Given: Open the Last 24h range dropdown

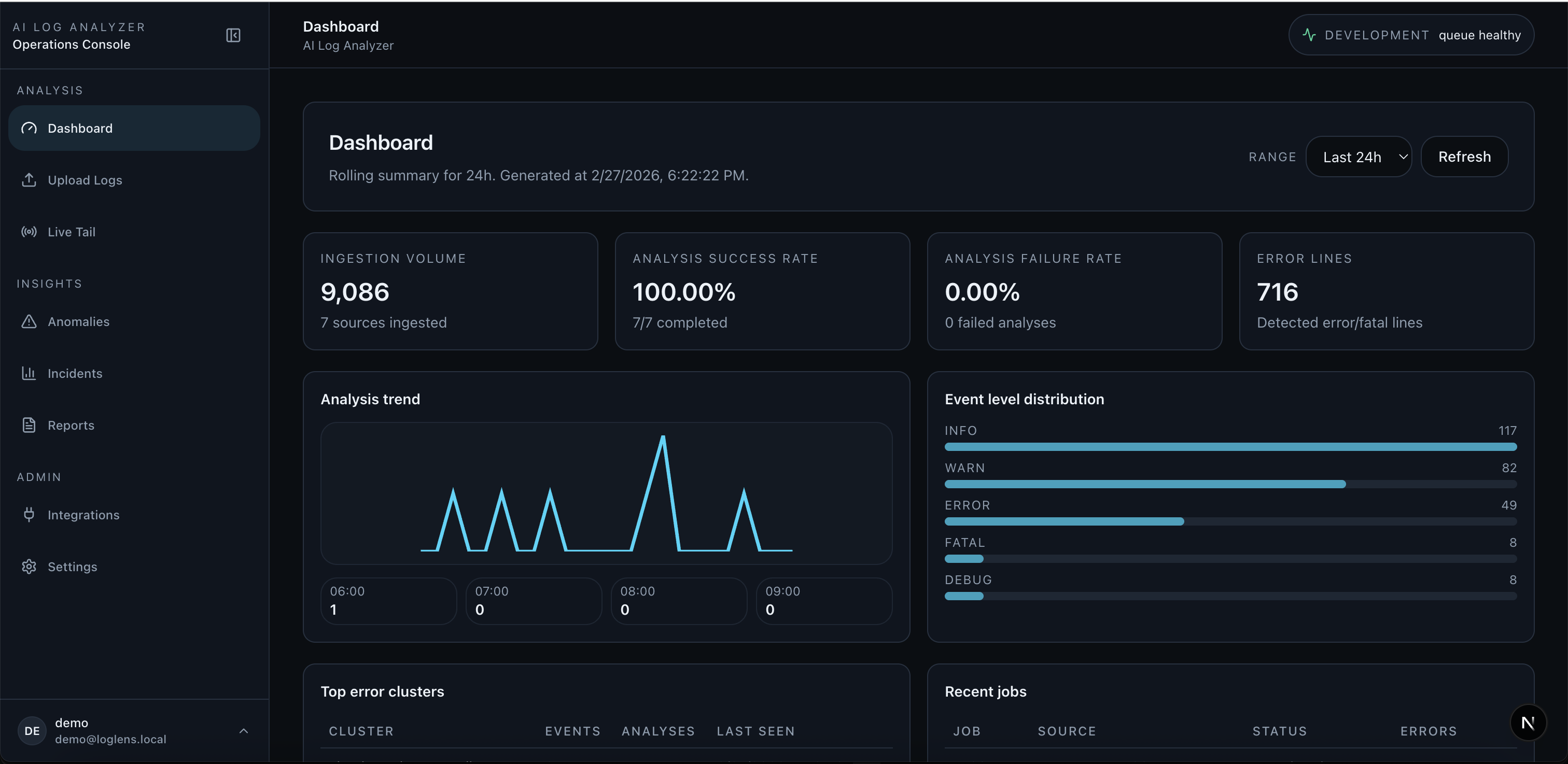Looking at the screenshot, I should [x=1358, y=157].
